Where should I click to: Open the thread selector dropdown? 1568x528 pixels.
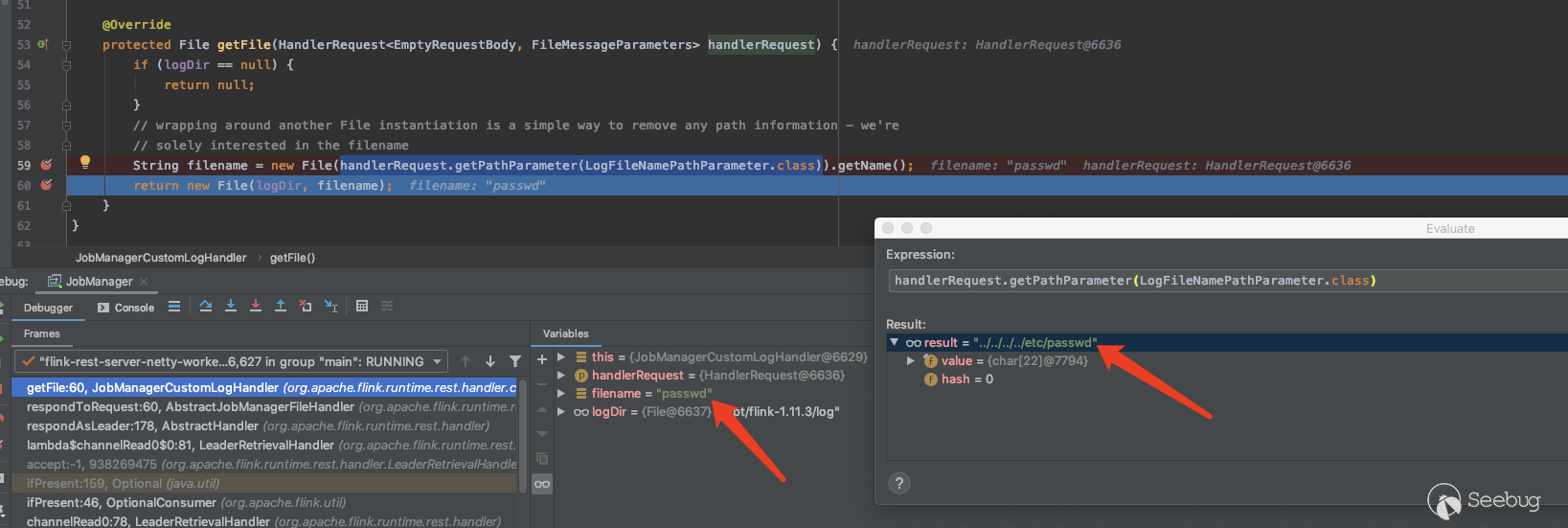438,361
